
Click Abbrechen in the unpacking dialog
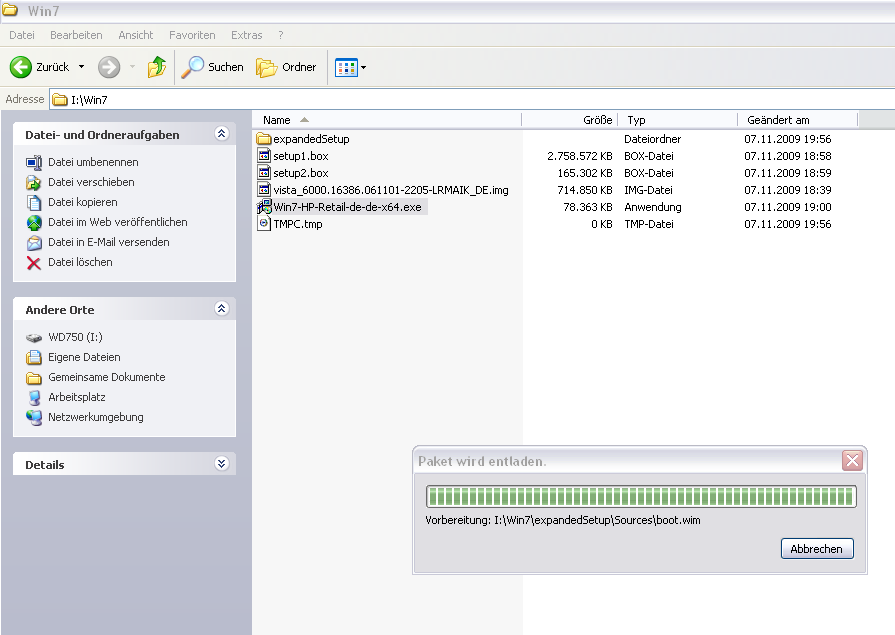pos(817,549)
